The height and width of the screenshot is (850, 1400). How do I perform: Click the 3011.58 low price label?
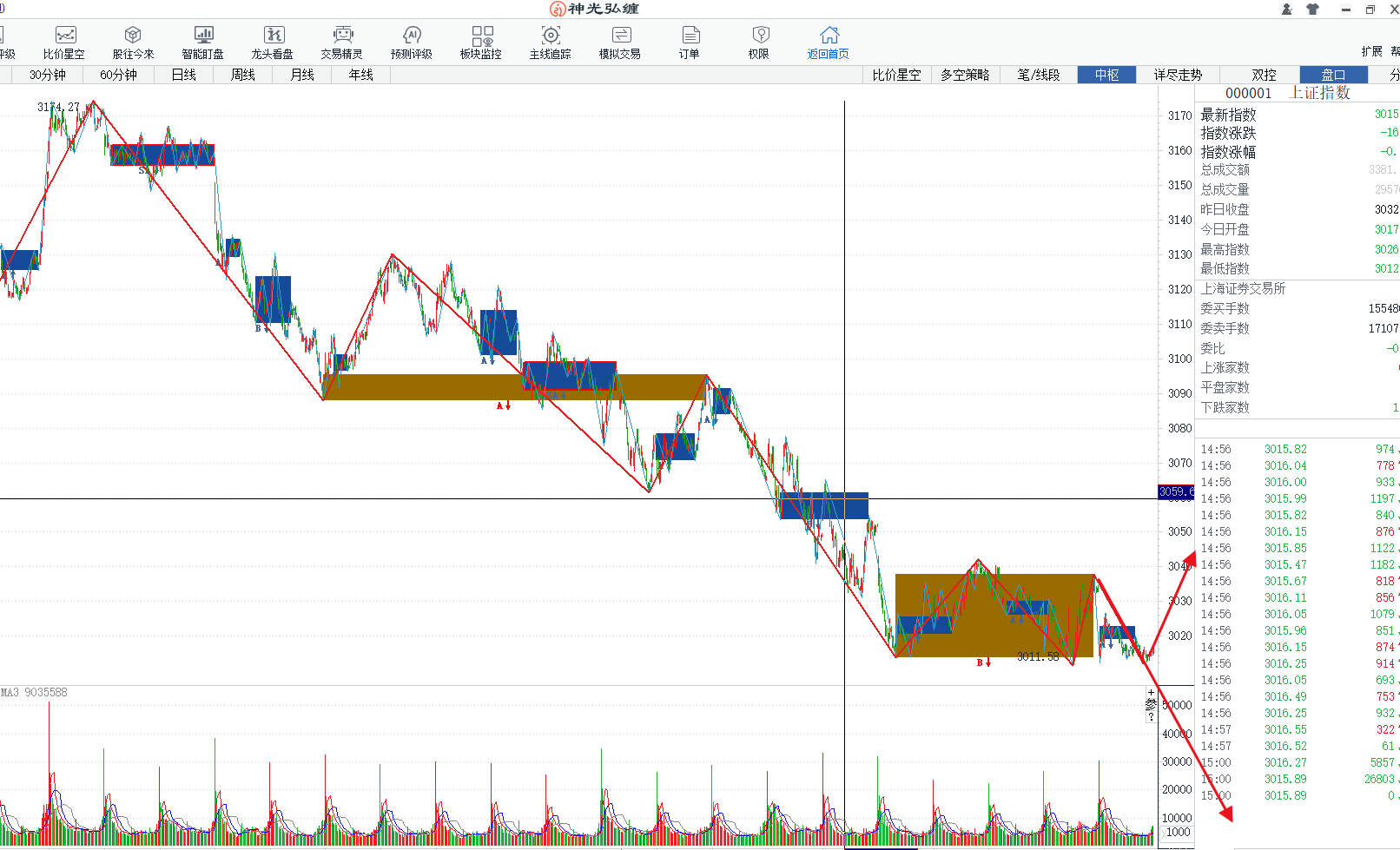(1038, 656)
